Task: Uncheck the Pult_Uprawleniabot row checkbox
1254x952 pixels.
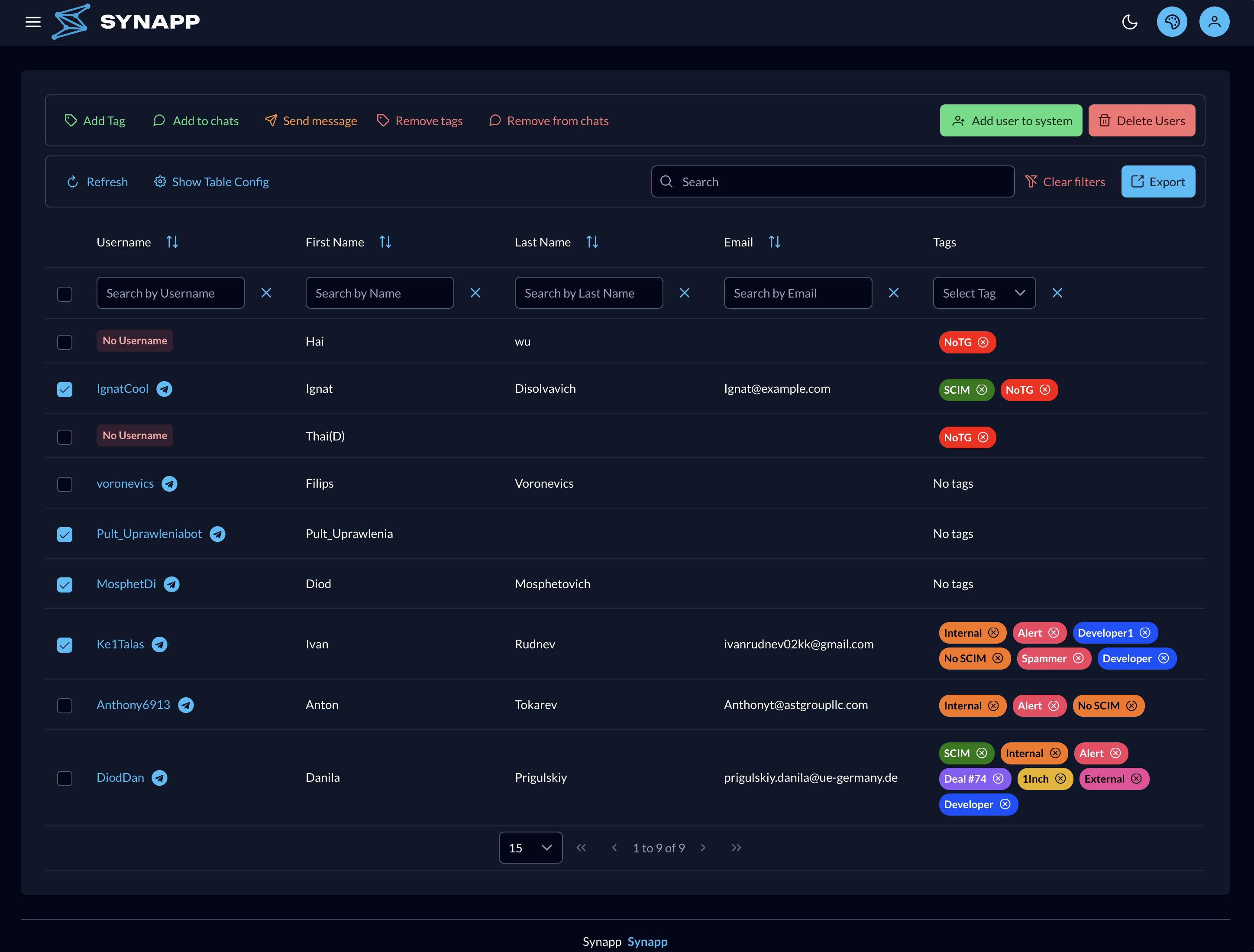Action: tap(65, 534)
